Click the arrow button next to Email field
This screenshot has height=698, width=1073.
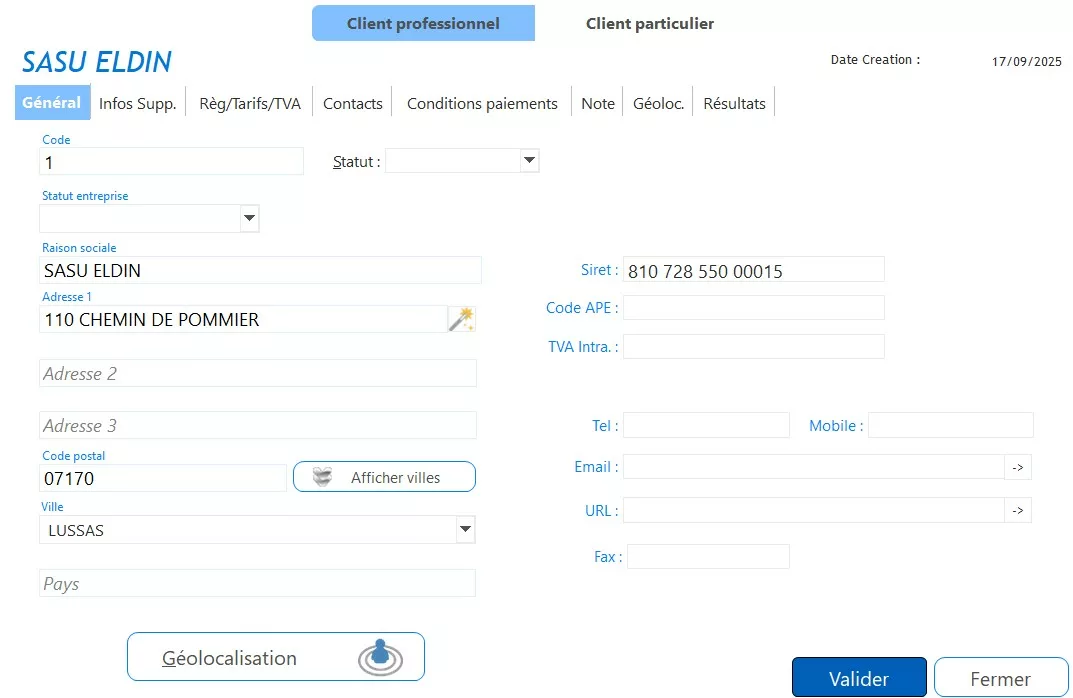pyautogui.click(x=1017, y=467)
